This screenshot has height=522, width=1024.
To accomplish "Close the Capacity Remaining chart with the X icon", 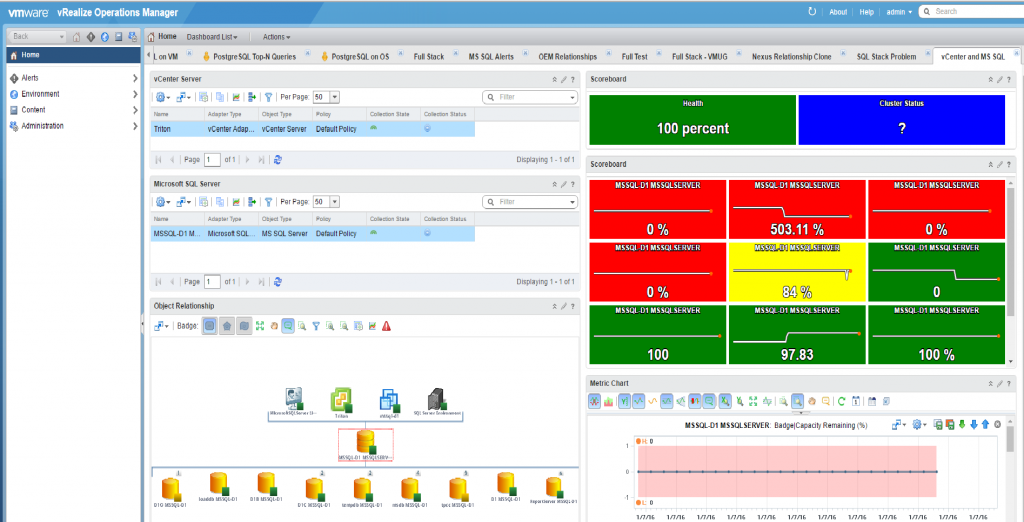I will pos(997,425).
